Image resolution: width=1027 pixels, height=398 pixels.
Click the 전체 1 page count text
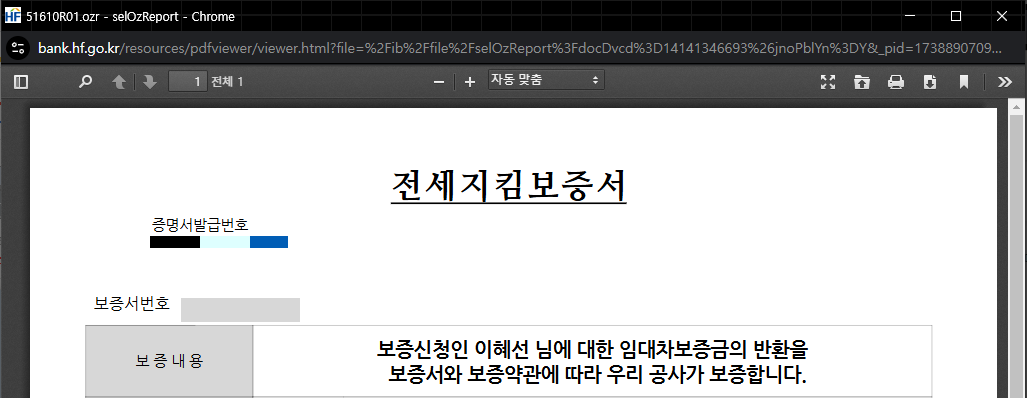point(227,82)
